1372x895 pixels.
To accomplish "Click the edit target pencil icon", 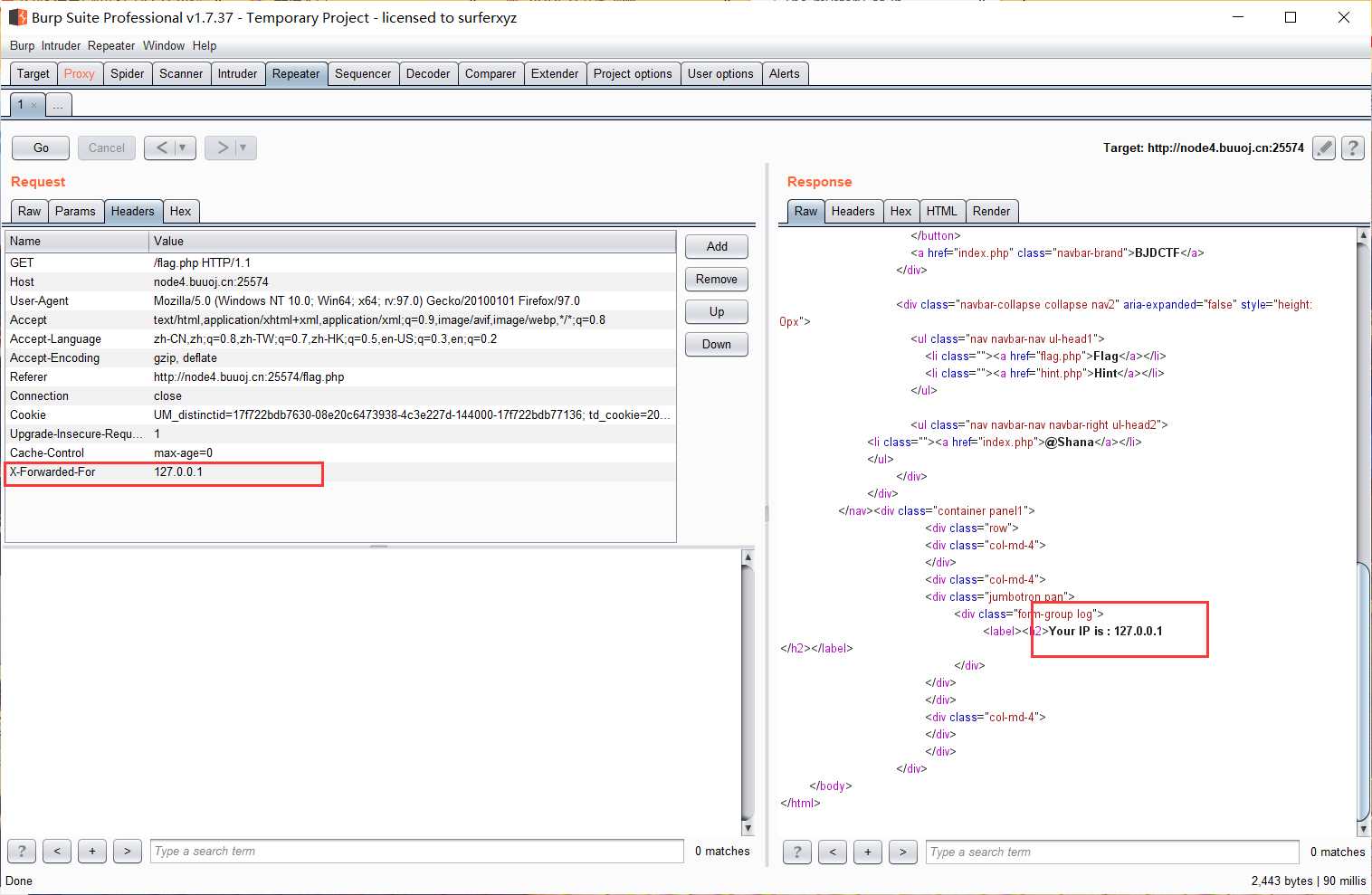I will 1324,148.
